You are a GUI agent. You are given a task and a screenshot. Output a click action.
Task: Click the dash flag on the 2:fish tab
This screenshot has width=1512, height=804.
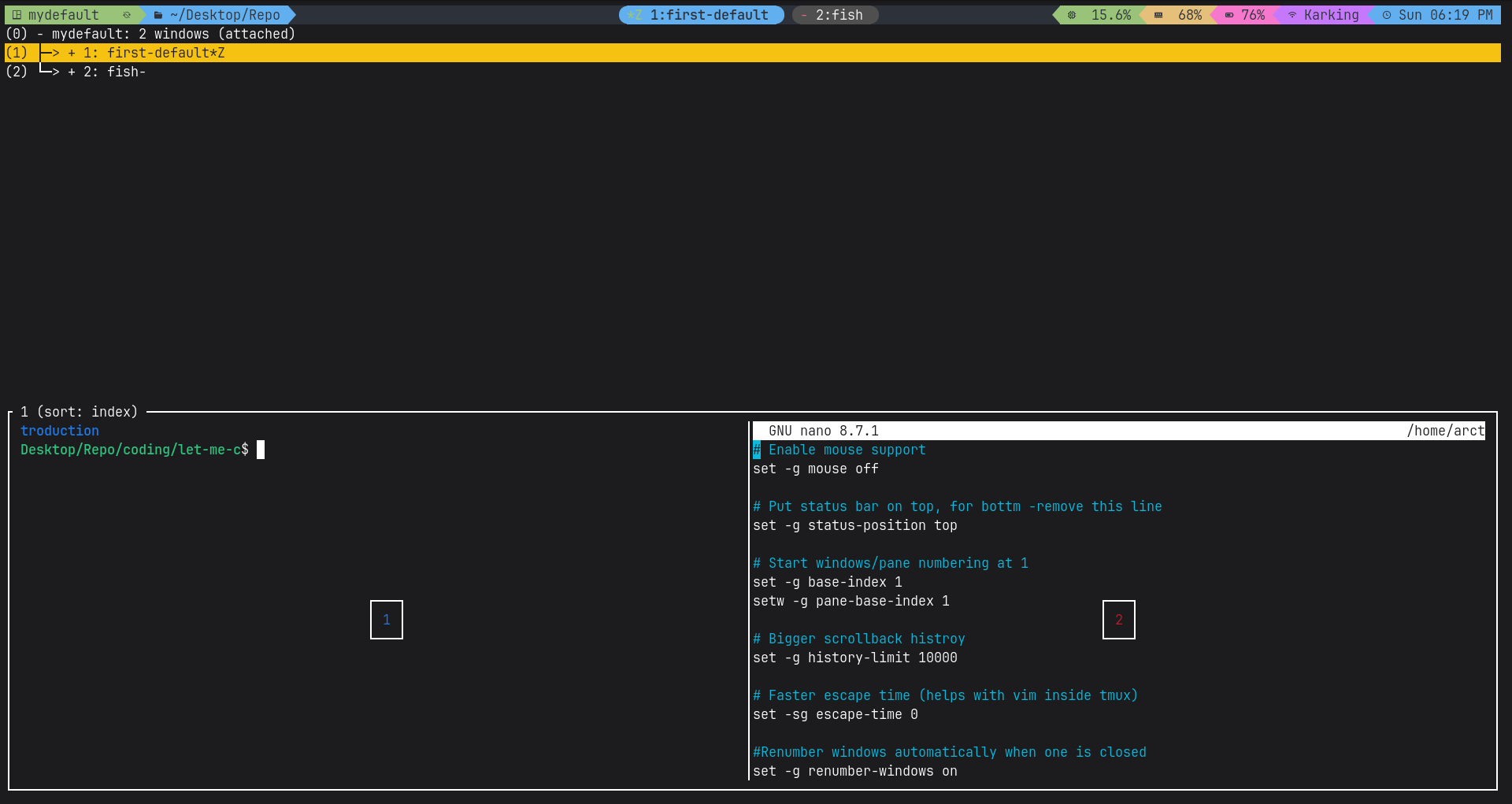[x=804, y=15]
